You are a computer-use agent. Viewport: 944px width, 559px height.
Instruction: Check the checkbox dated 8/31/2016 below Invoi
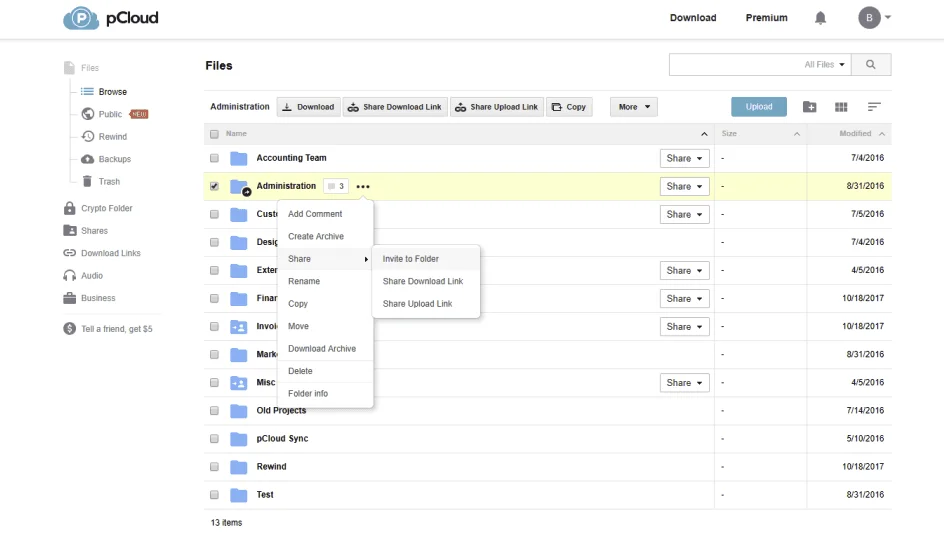[214, 354]
